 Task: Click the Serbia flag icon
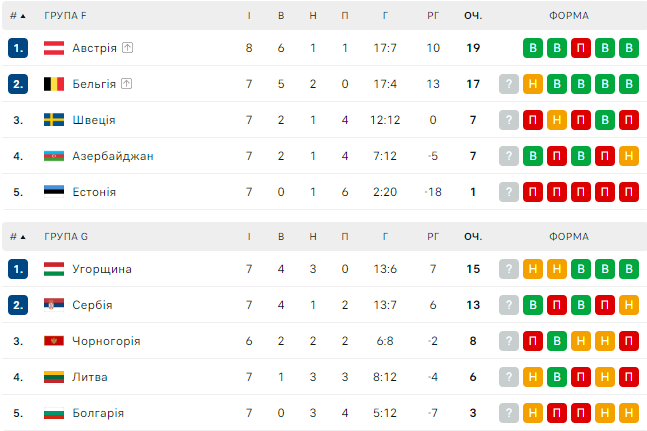(54, 305)
